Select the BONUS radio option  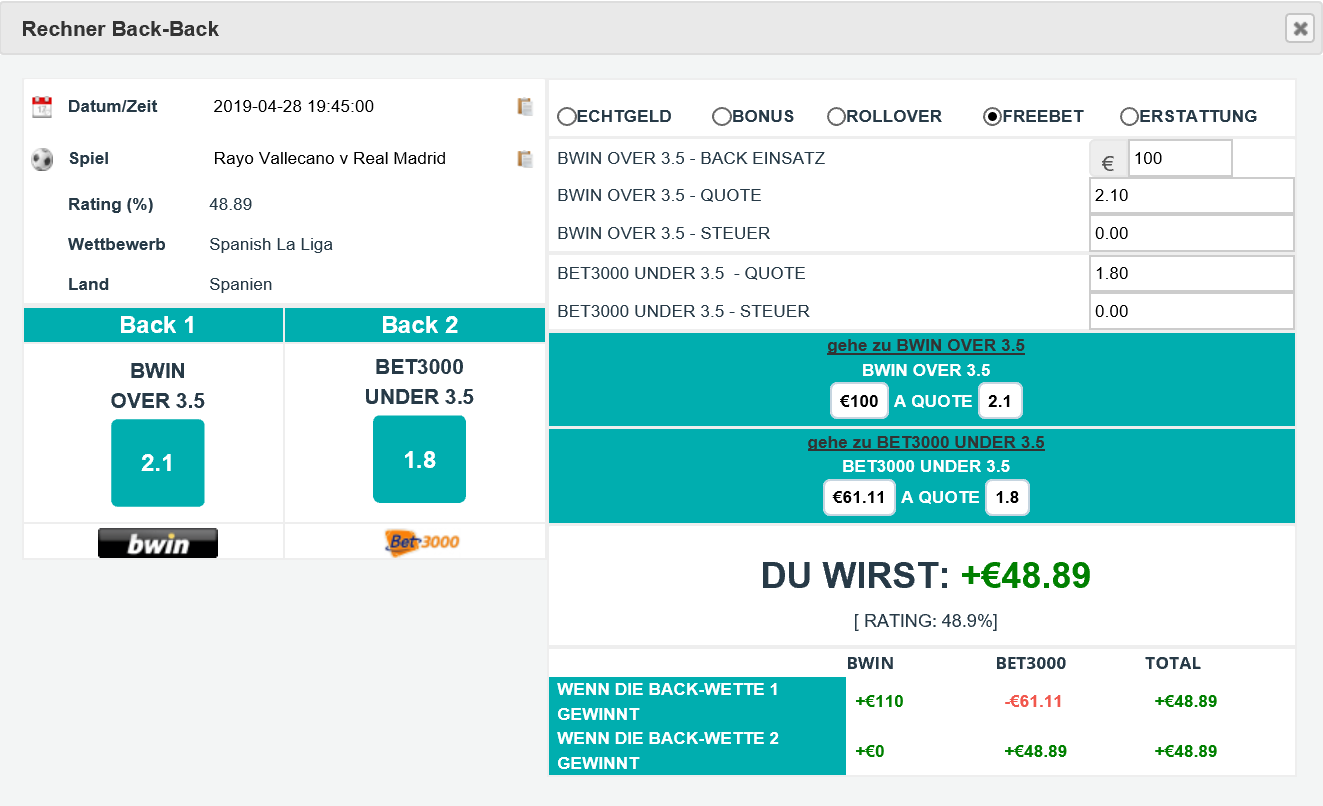722,116
